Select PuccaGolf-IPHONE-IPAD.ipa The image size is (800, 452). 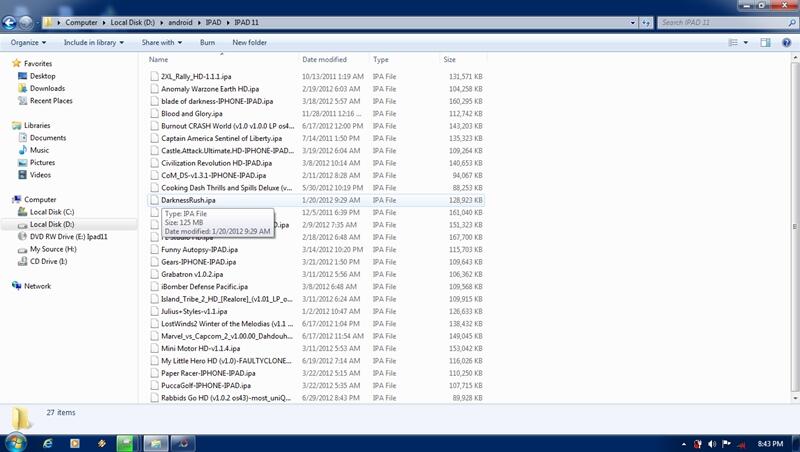(x=206, y=385)
